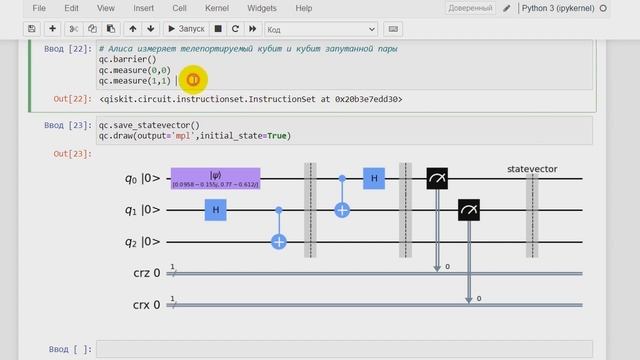Open the cell type dropdown showing Код

pyautogui.click(x=321, y=29)
